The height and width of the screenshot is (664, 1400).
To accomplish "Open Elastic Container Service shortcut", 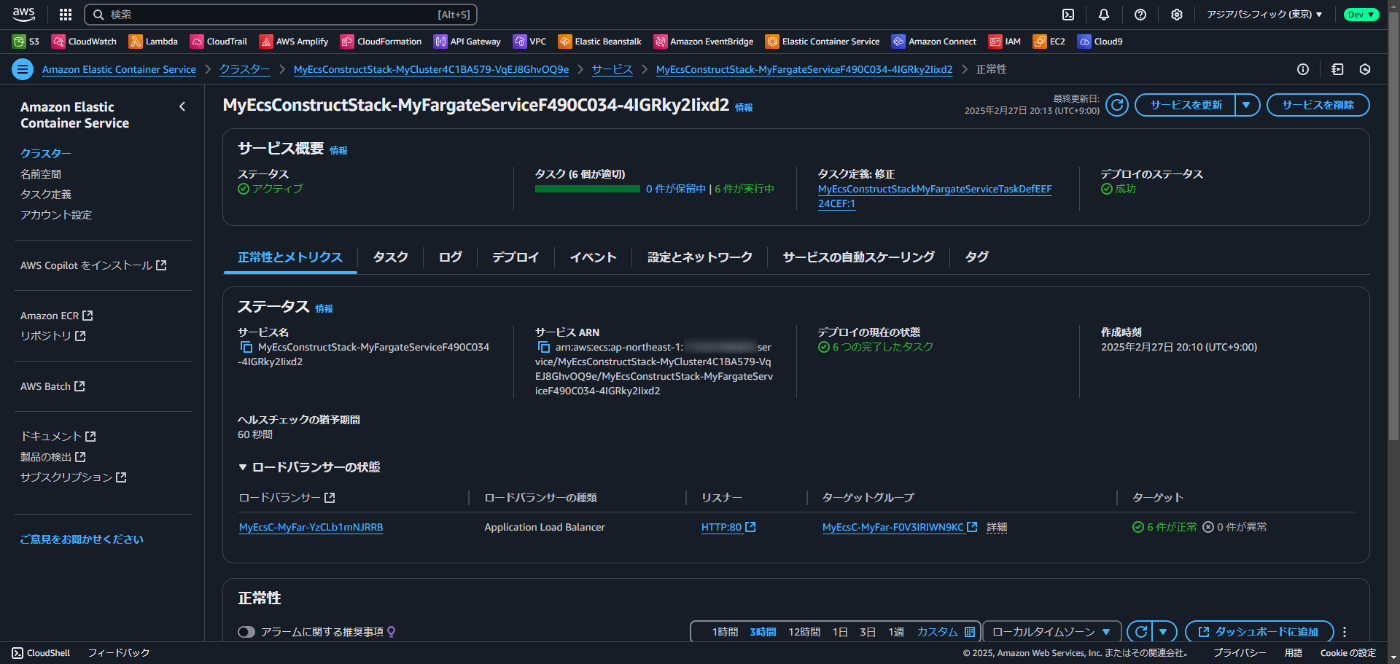I will (823, 42).
